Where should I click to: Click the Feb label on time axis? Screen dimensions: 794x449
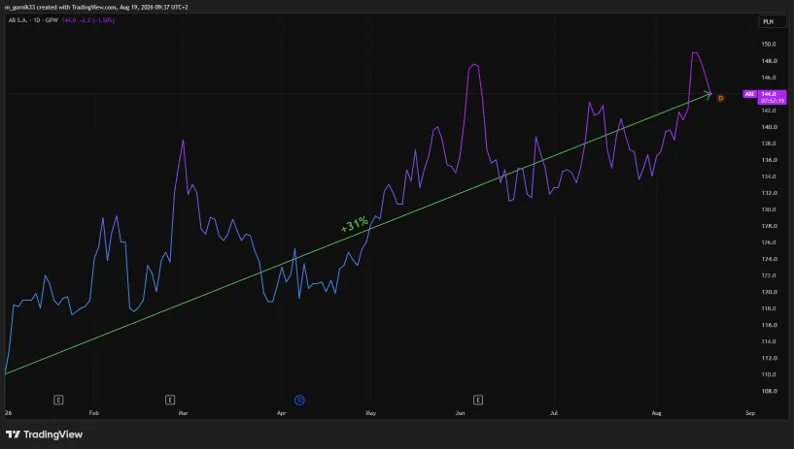[94, 413]
